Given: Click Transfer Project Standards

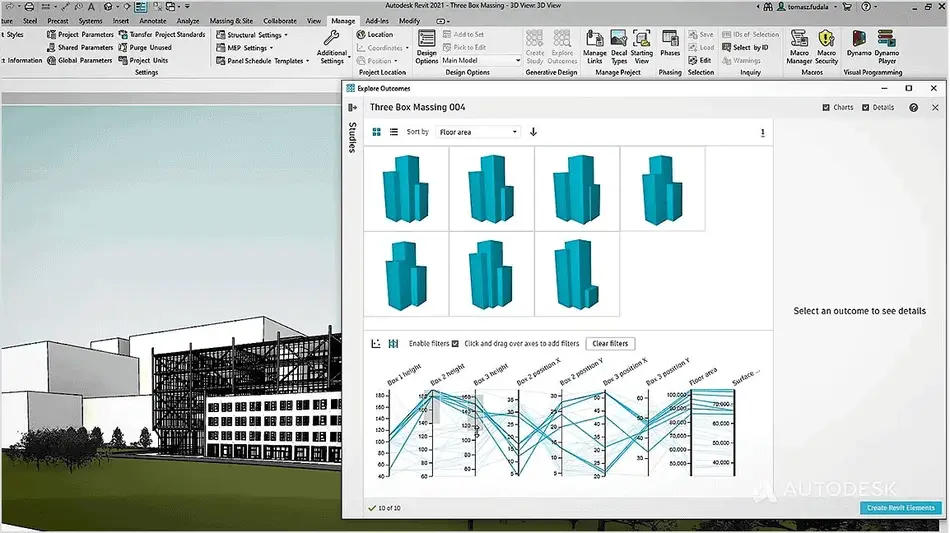Looking at the screenshot, I should [x=162, y=35].
